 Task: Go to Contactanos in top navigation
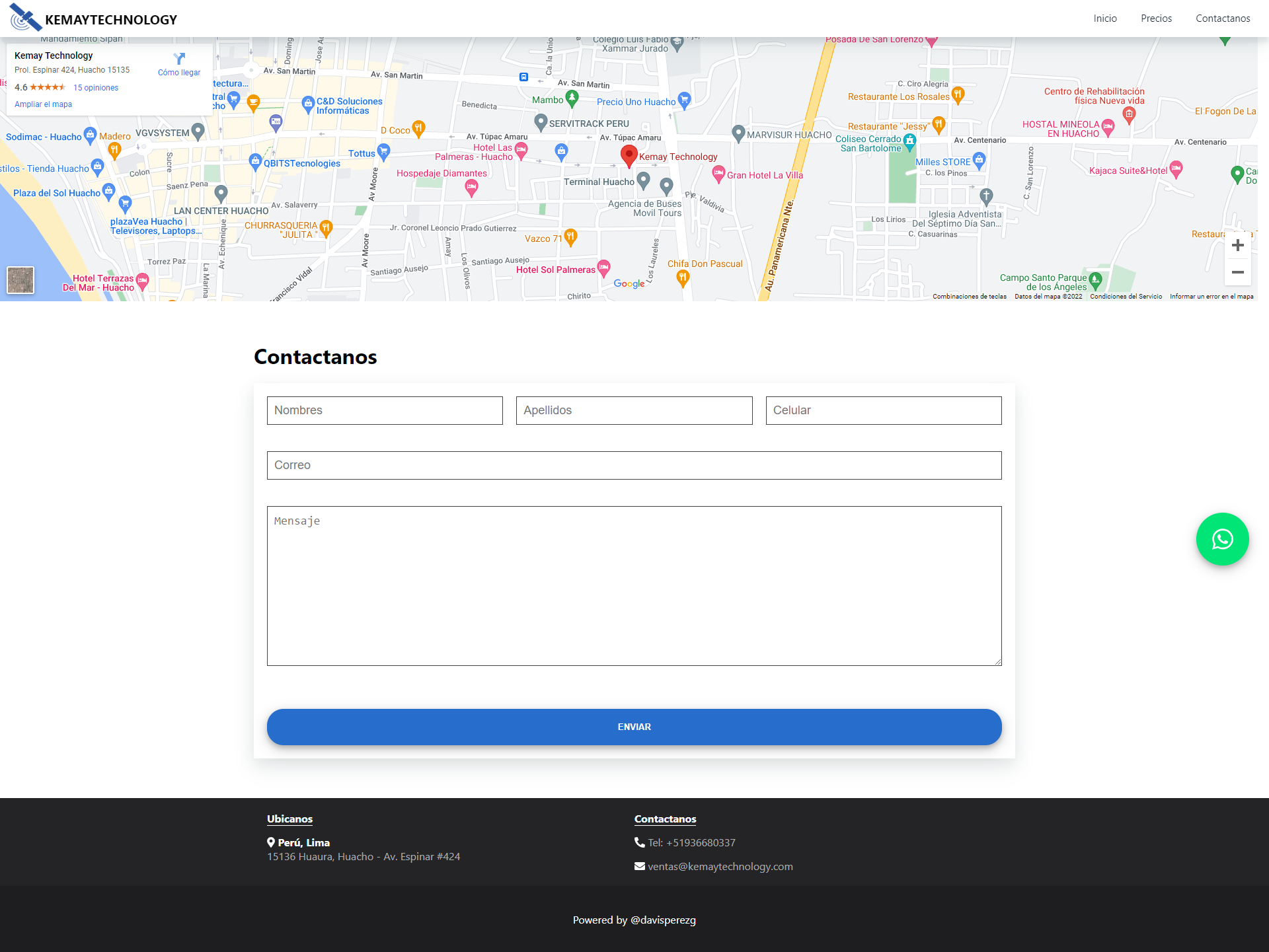(x=1222, y=18)
